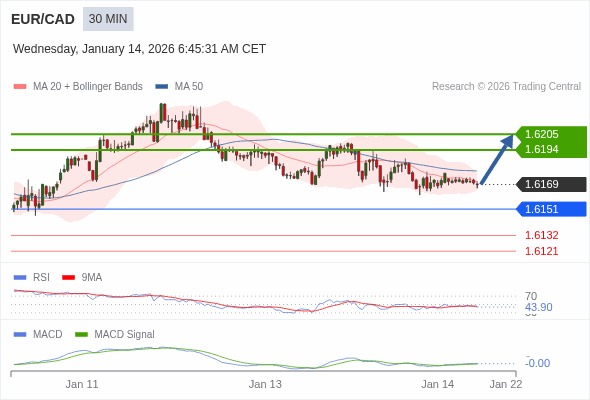590x400 pixels.
Task: Click the red 9MA legend swatch
Action: coord(68,278)
